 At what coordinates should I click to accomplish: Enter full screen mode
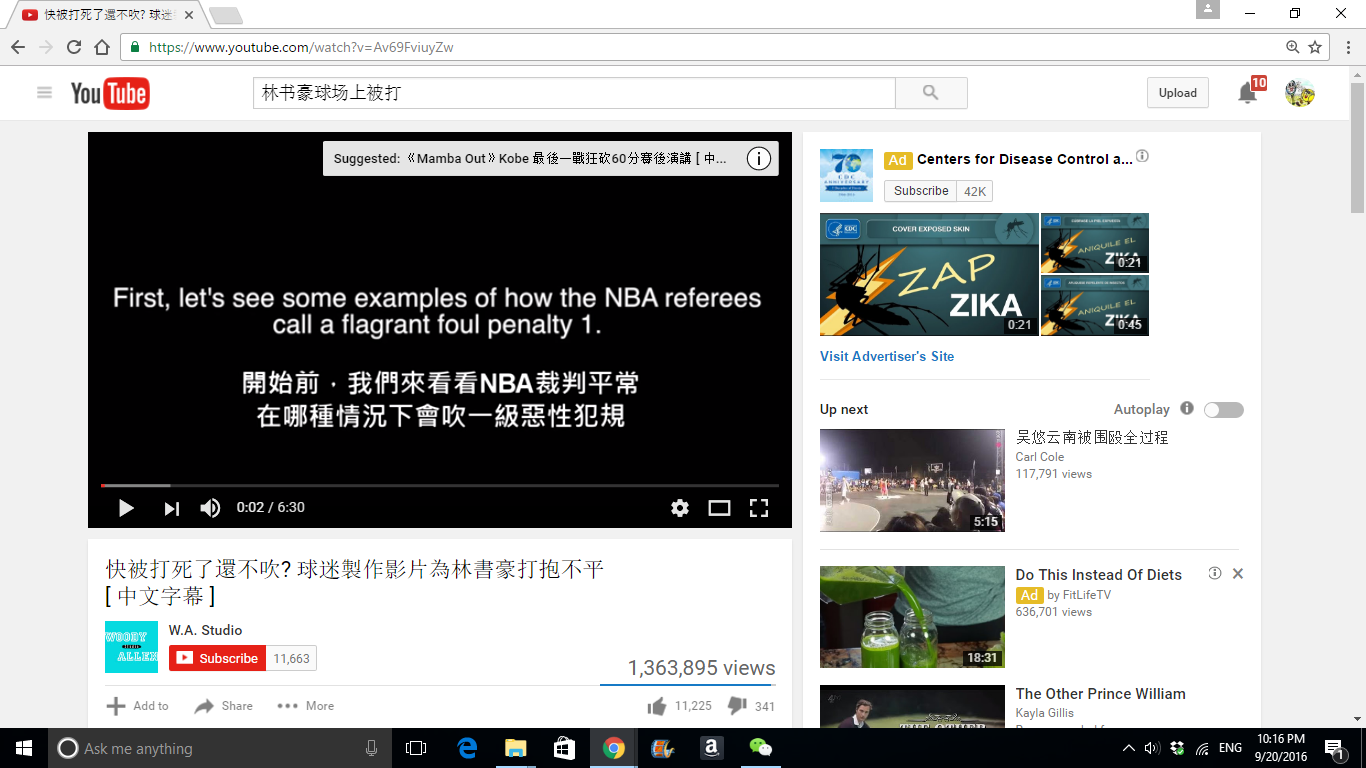click(x=759, y=508)
